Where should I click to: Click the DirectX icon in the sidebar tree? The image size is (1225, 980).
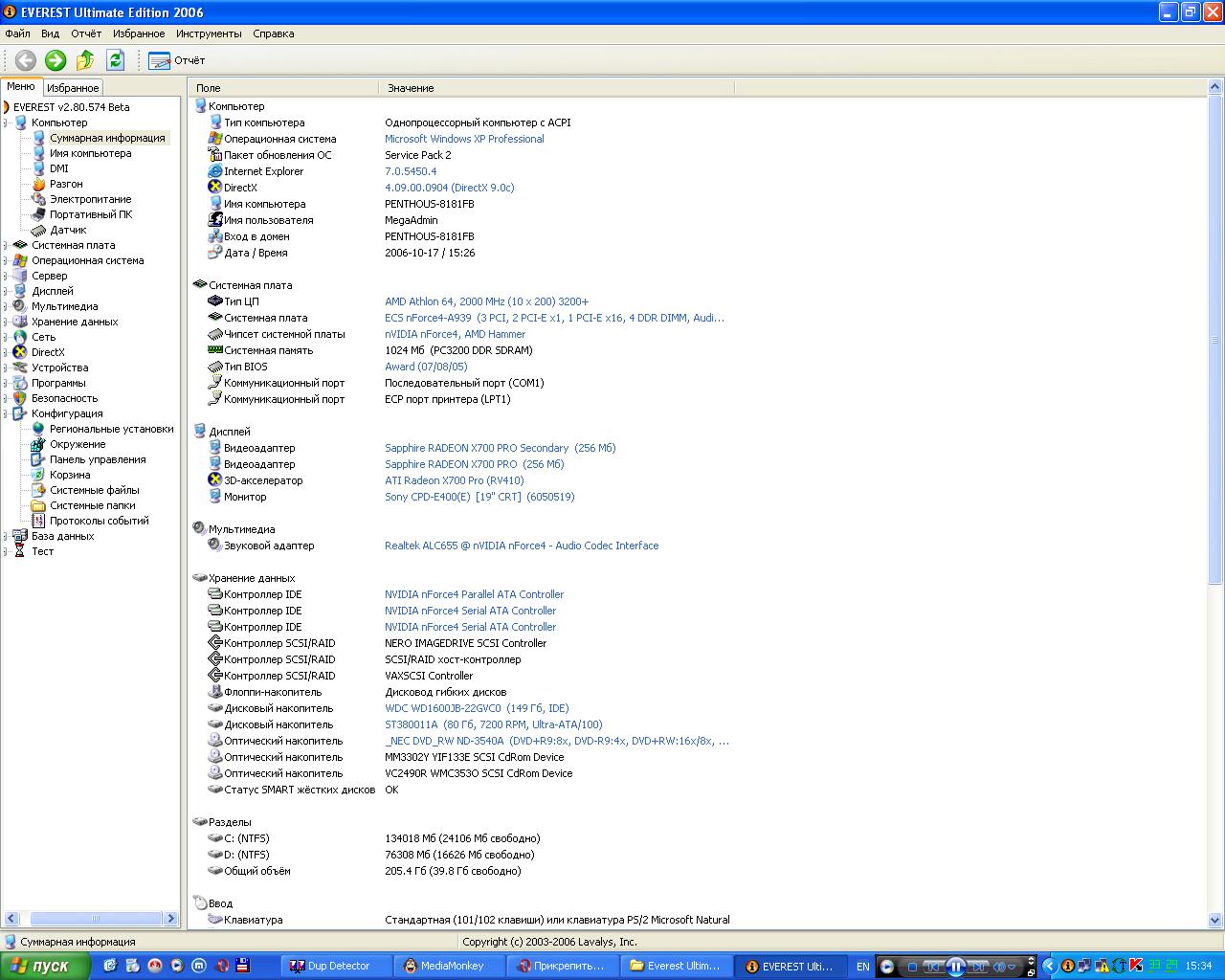click(x=20, y=352)
